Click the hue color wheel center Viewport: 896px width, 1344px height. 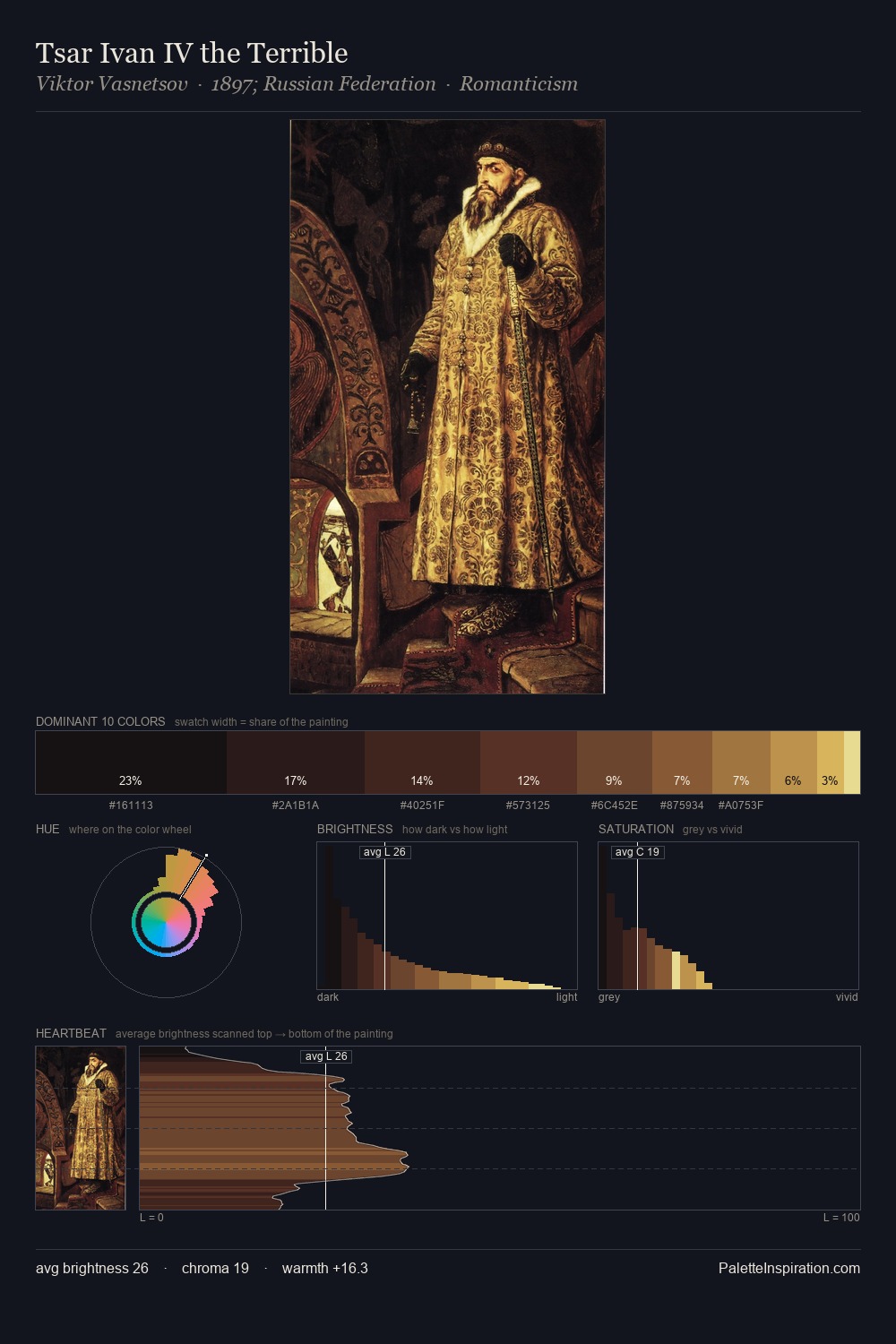point(166,922)
